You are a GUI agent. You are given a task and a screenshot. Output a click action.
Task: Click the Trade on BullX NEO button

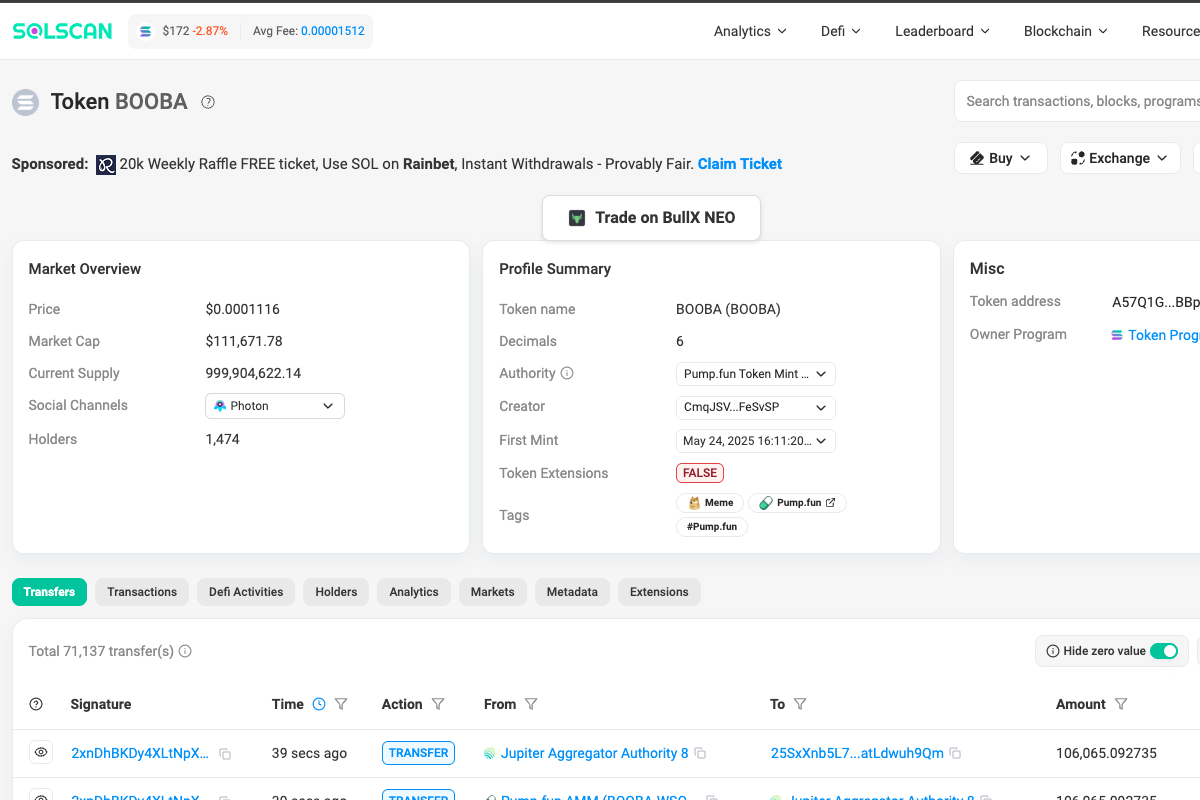pos(651,218)
